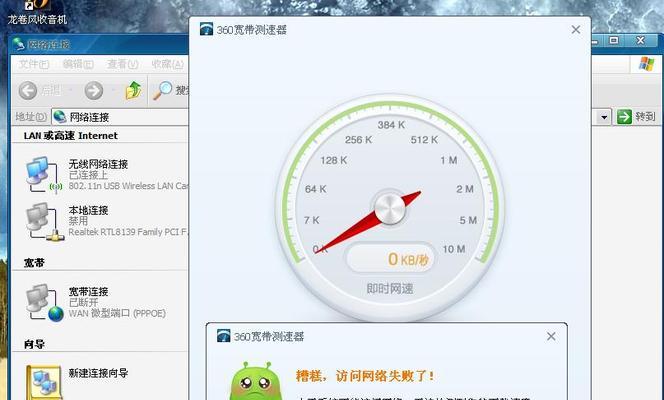Click the 384 K mark on gauge
The height and width of the screenshot is (400, 664).
click(x=391, y=124)
